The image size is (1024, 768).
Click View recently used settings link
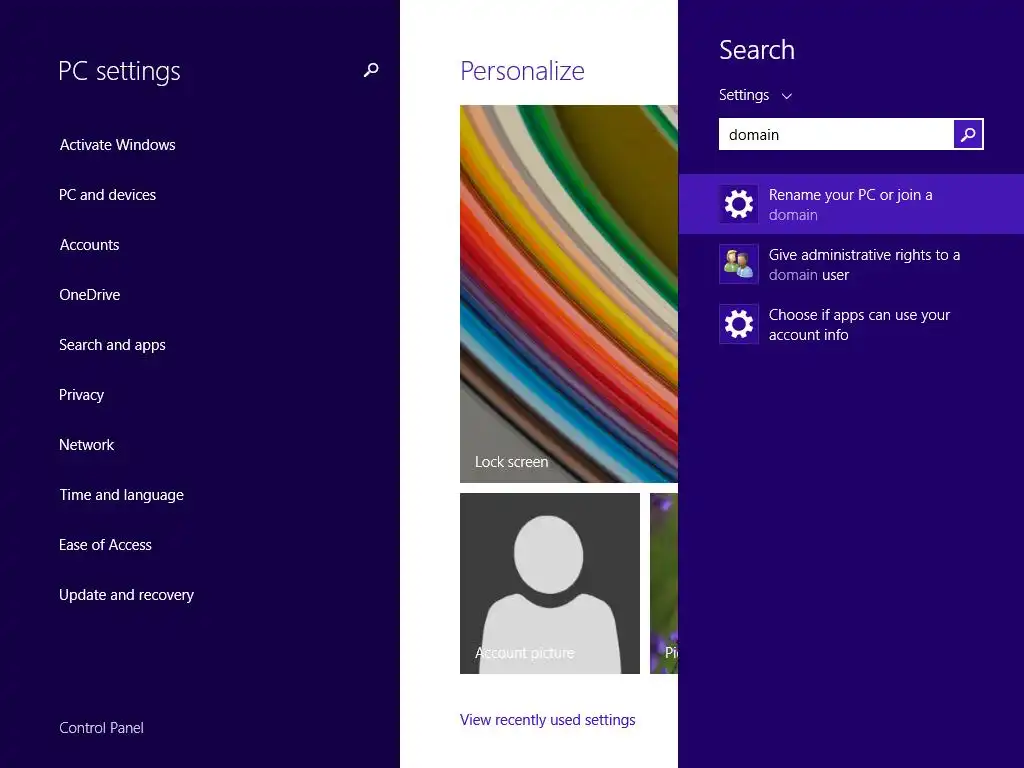(547, 720)
